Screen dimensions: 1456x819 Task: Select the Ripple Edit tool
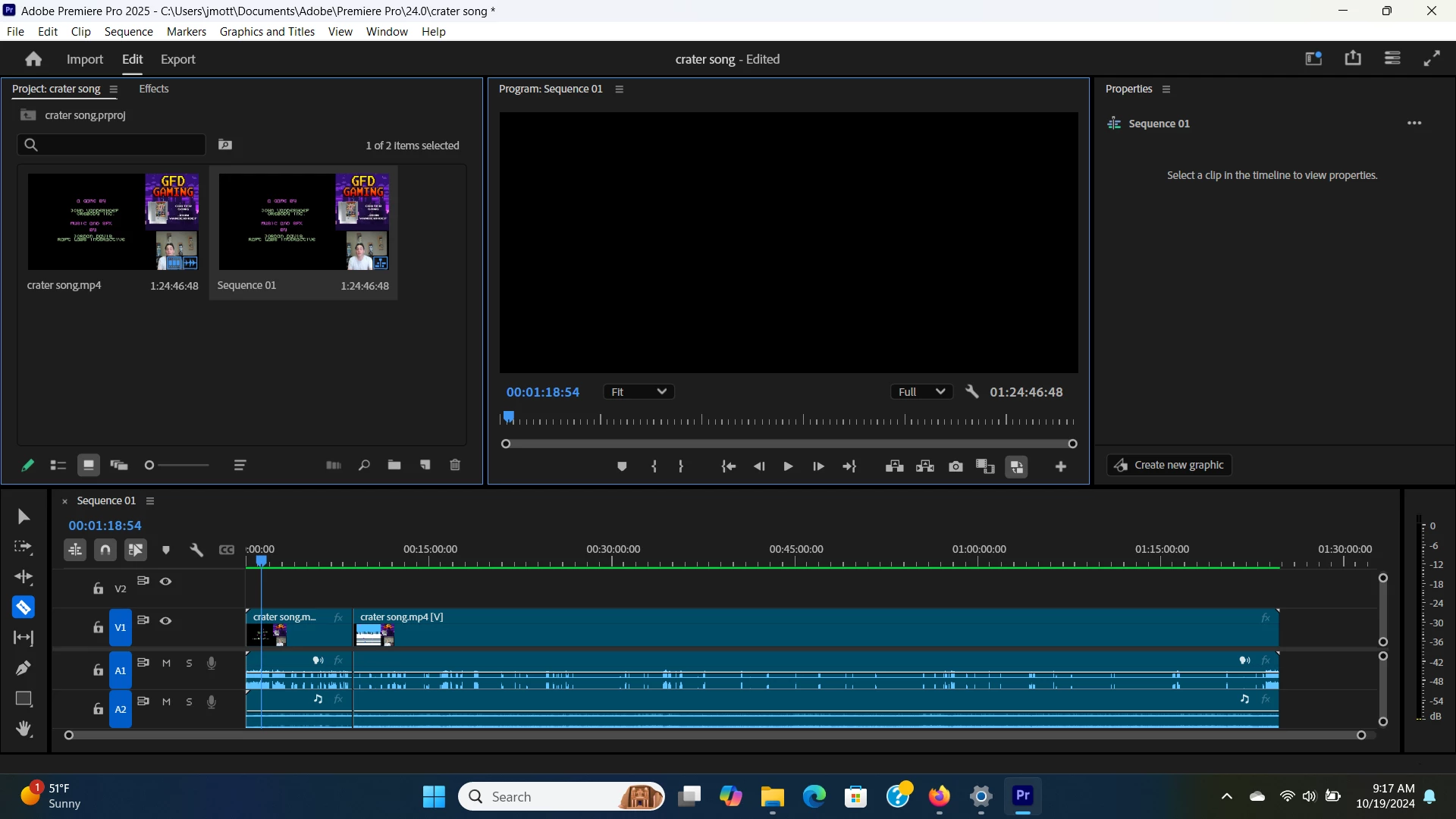[x=24, y=577]
